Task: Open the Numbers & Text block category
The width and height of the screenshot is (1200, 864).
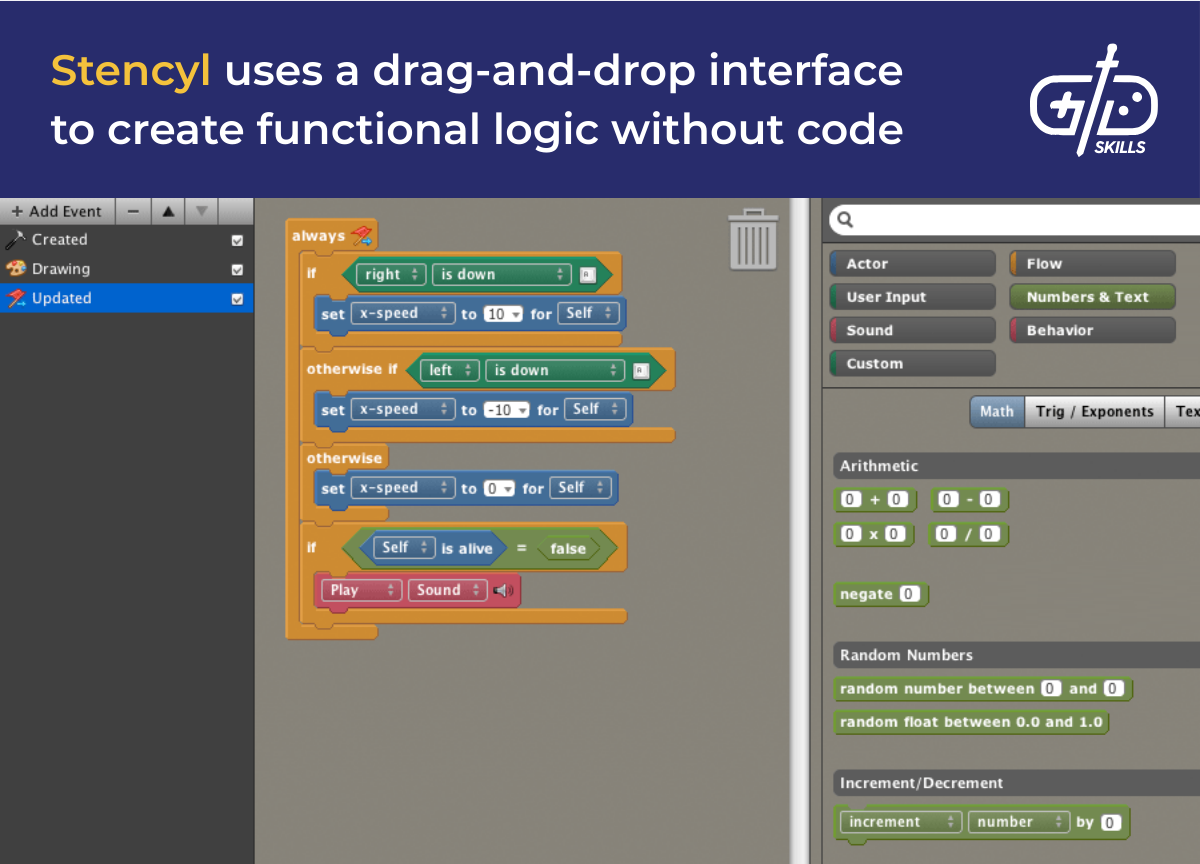Action: coord(1092,296)
